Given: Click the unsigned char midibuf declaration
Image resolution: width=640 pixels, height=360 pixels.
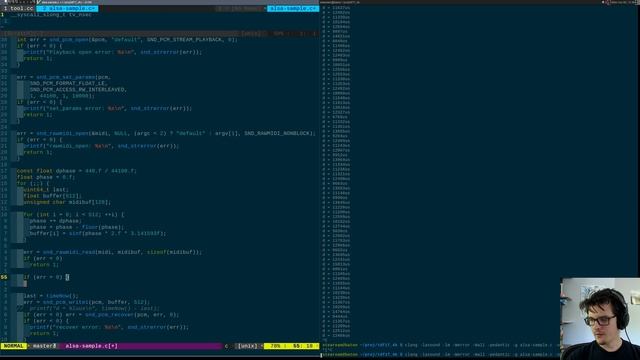Looking at the screenshot, I should coord(67,202).
